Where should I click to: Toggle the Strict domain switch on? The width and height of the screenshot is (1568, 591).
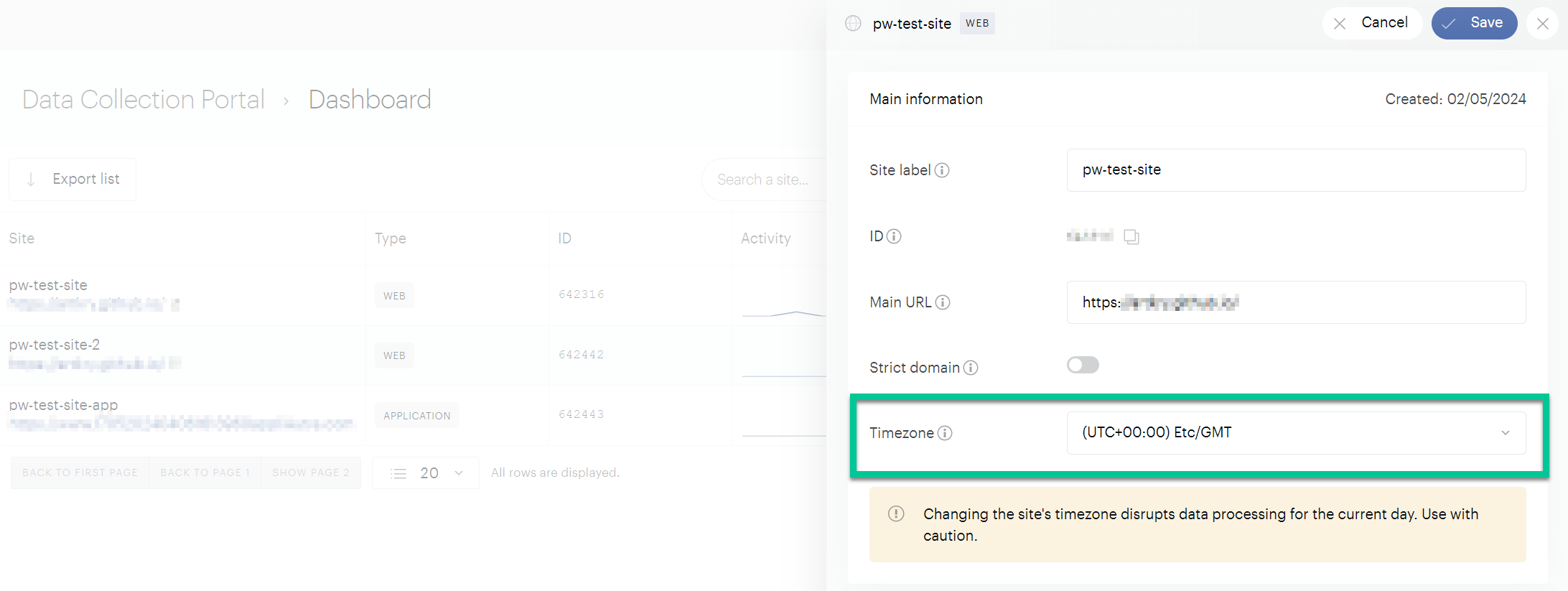click(x=1083, y=365)
